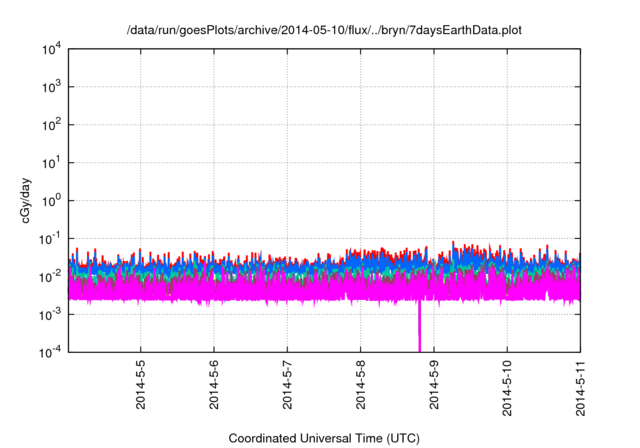The width and height of the screenshot is (640, 448).
Task: Click the 10^2 y-axis tick label
Action: [x=51, y=125]
